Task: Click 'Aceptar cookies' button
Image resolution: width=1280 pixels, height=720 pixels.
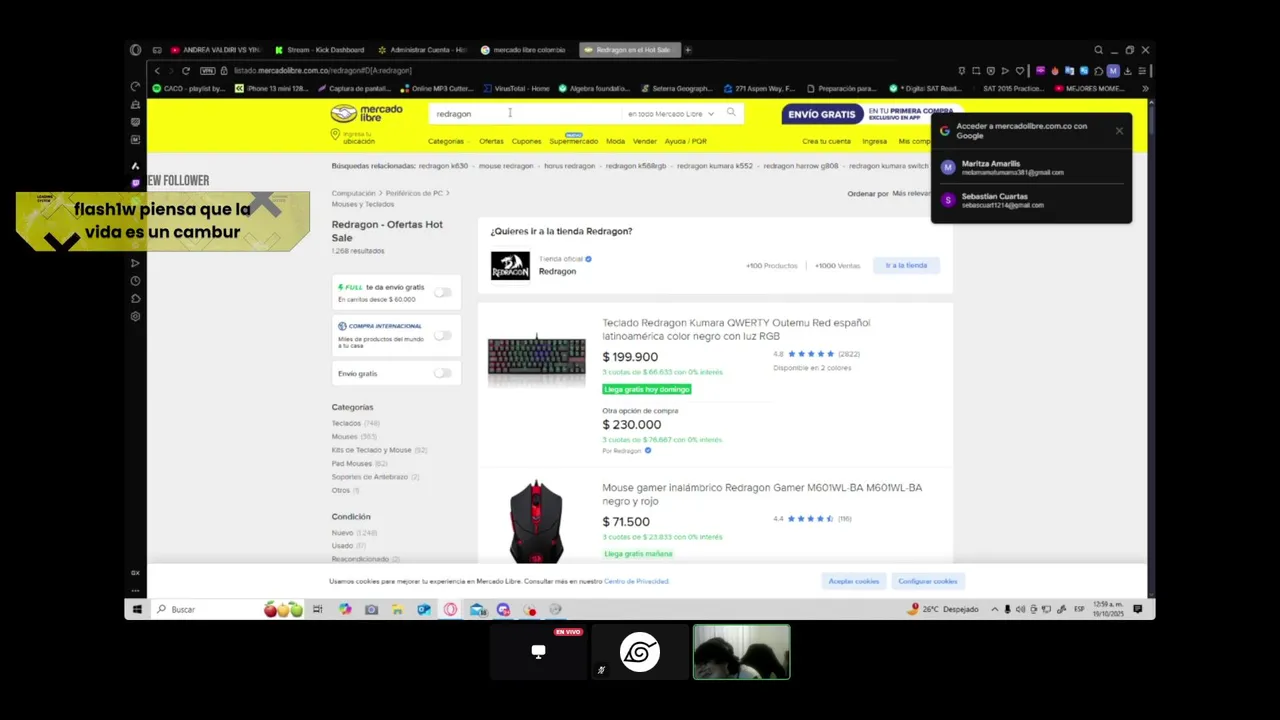Action: tap(853, 581)
